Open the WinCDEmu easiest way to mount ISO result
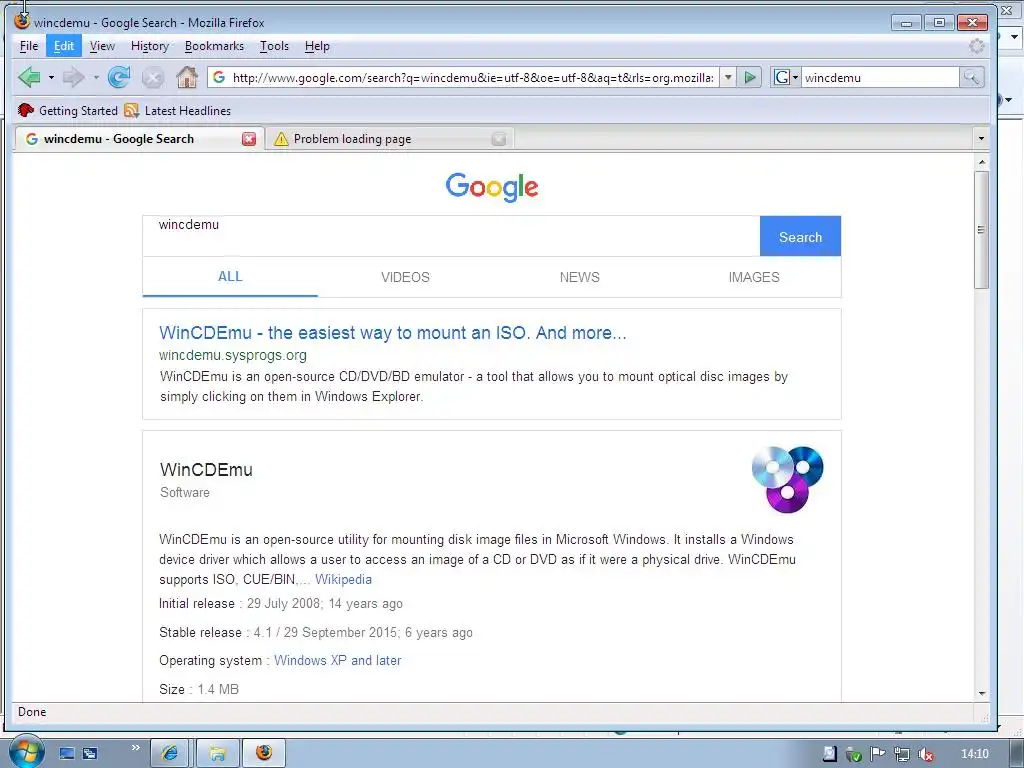Screen dimensions: 1024x768 pos(392,332)
